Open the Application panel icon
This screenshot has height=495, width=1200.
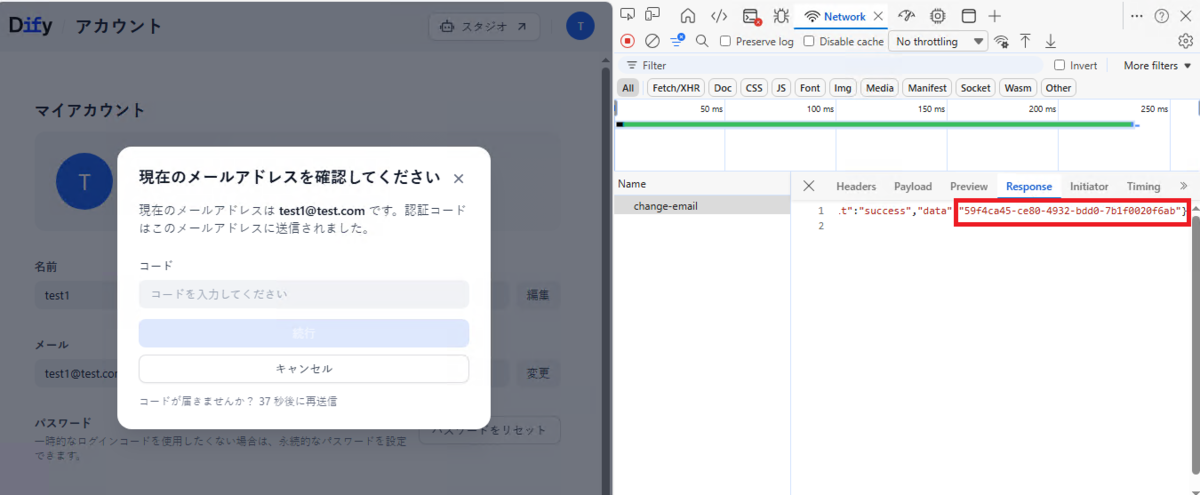pyautogui.click(x=968, y=16)
